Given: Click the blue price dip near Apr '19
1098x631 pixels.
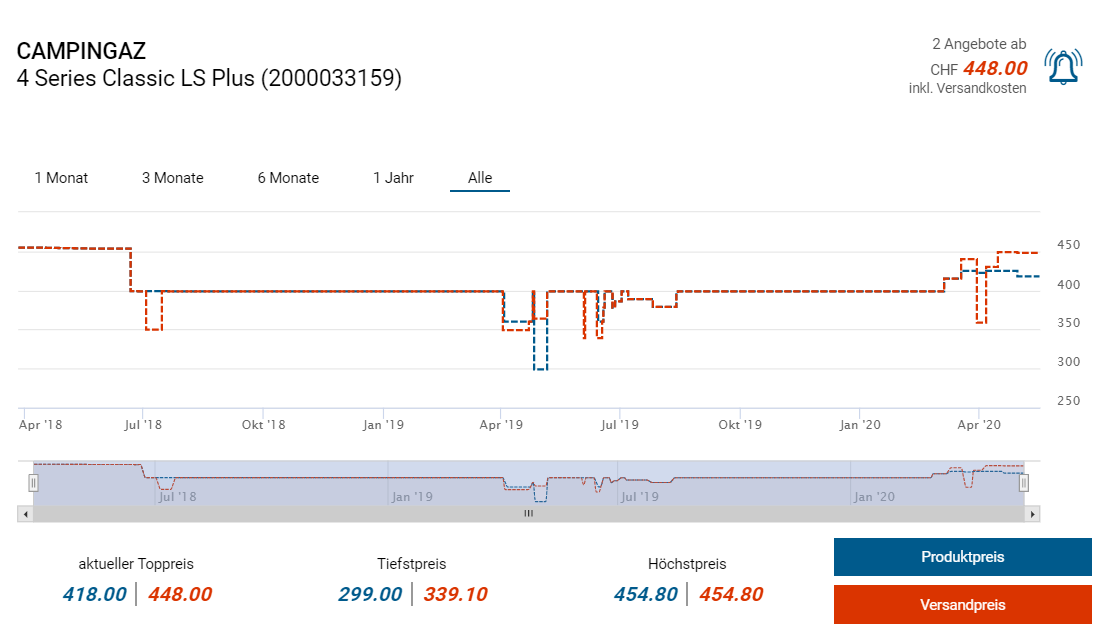Looking at the screenshot, I should click(540, 369).
